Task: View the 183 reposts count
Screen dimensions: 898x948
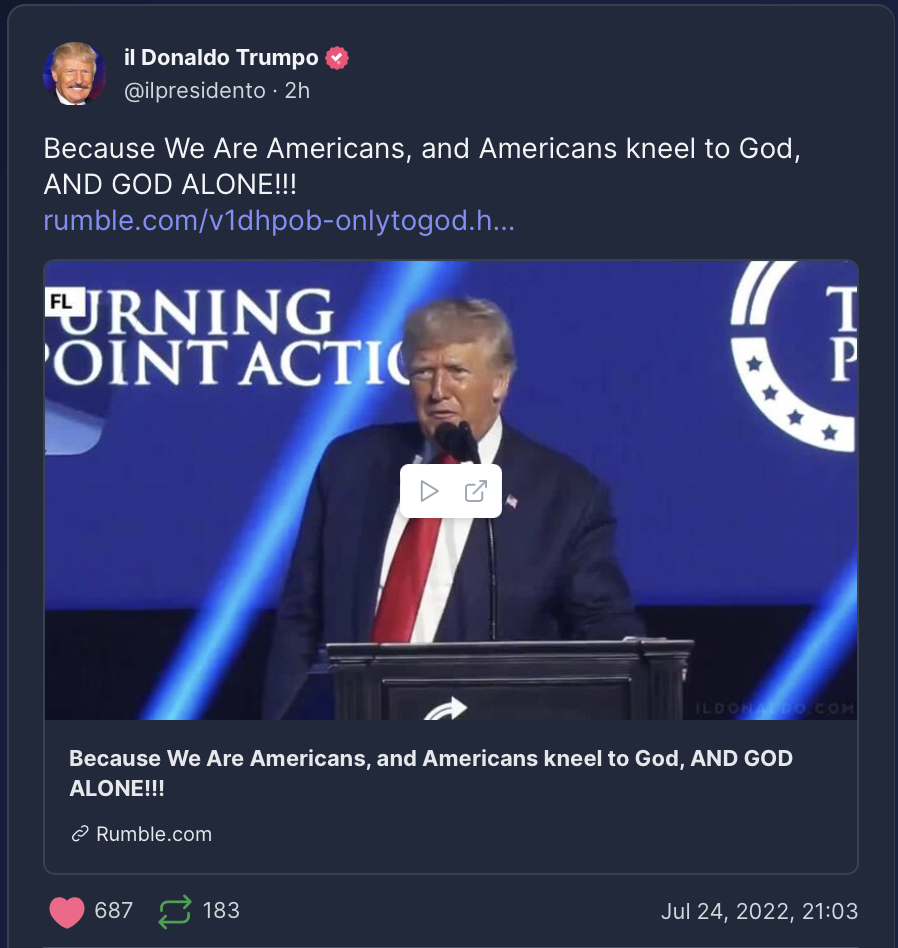Action: [221, 911]
